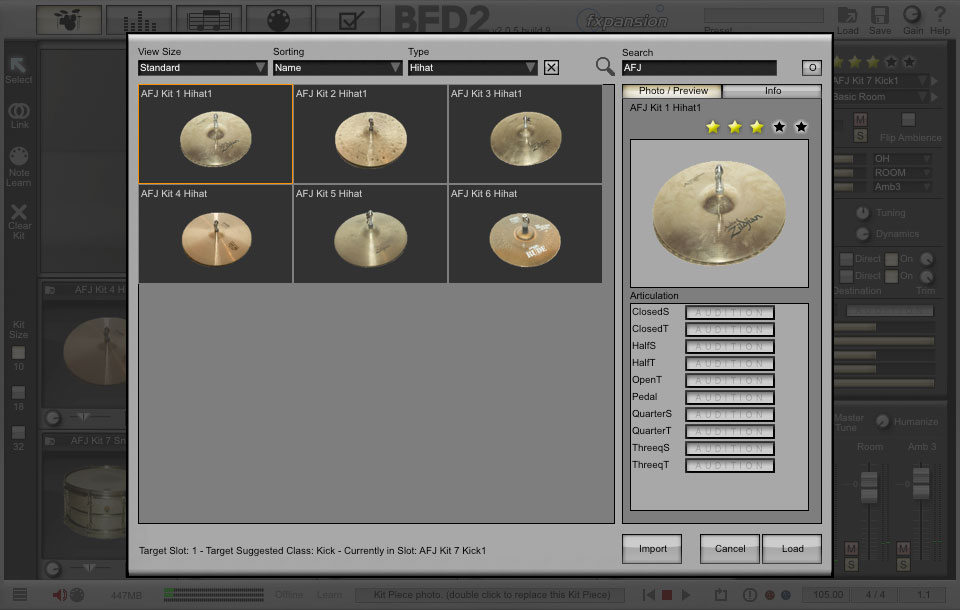This screenshot has height=610, width=960.
Task: Toggle the Flip Ambience checkbox
Action: 908,119
